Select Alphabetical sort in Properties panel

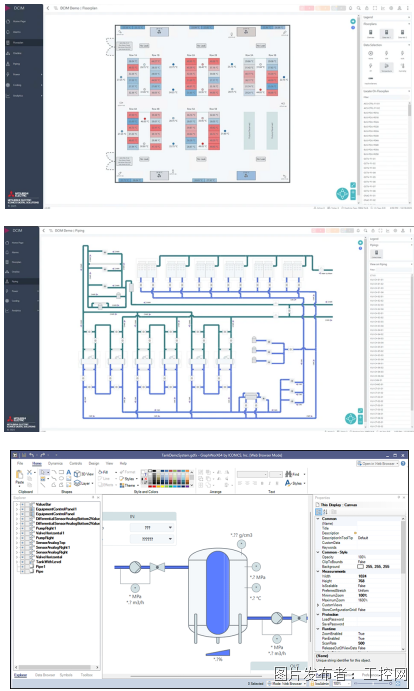pyautogui.click(x=326, y=512)
